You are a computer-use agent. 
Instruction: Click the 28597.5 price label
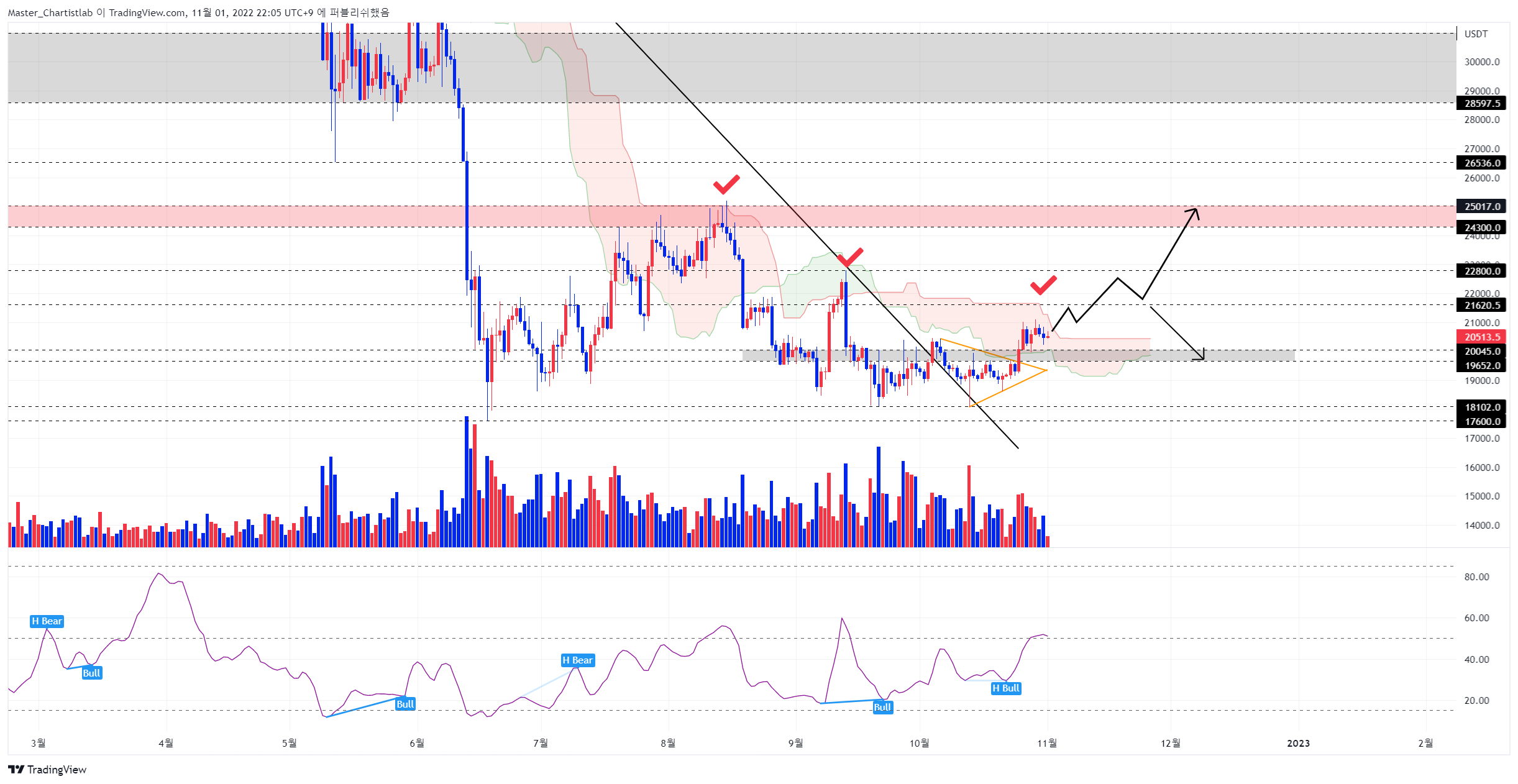(x=1481, y=103)
